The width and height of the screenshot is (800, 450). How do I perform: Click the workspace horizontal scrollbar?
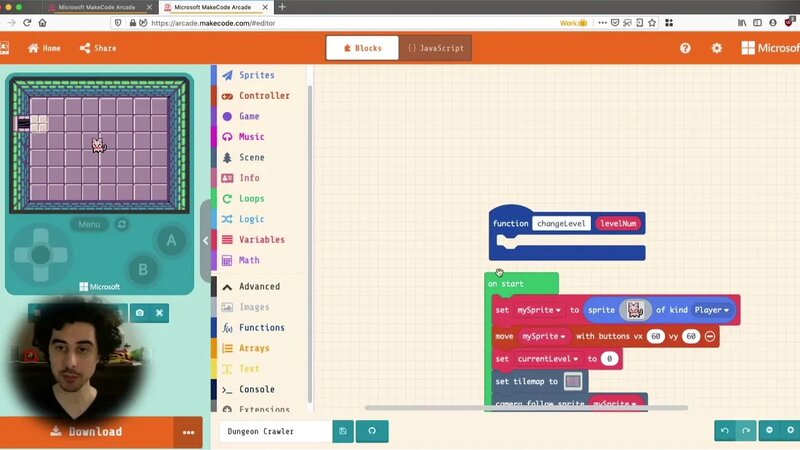pos(526,408)
